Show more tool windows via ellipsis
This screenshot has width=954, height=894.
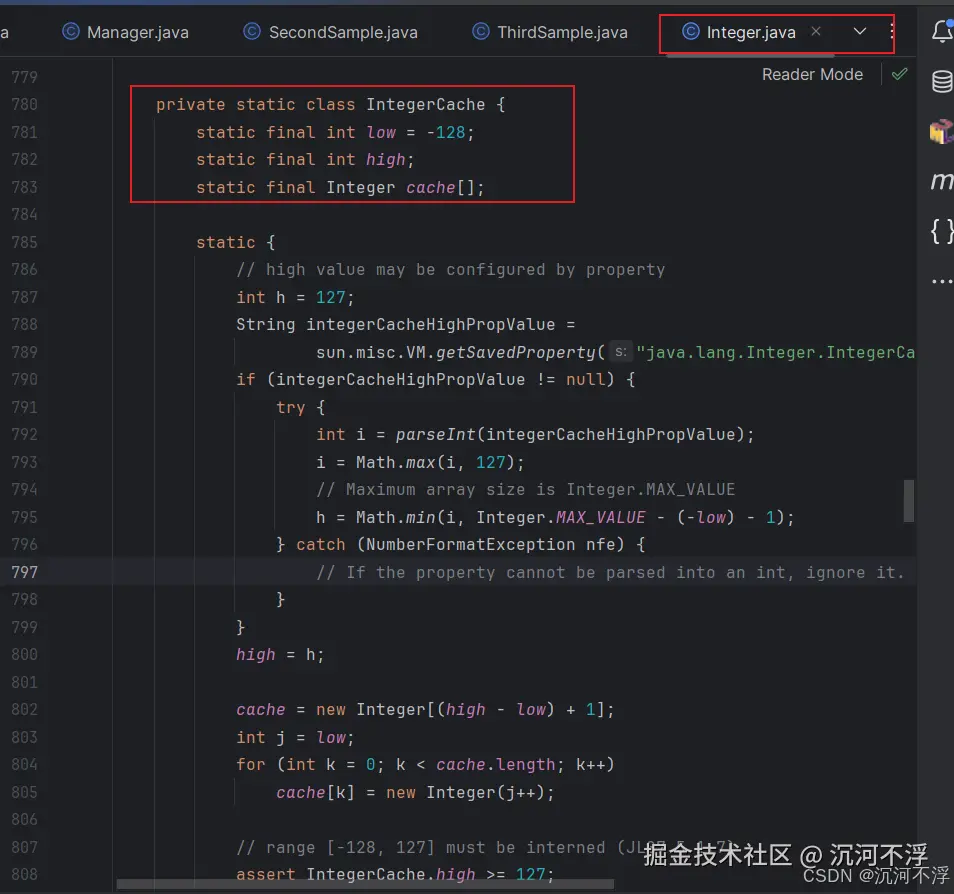[942, 281]
